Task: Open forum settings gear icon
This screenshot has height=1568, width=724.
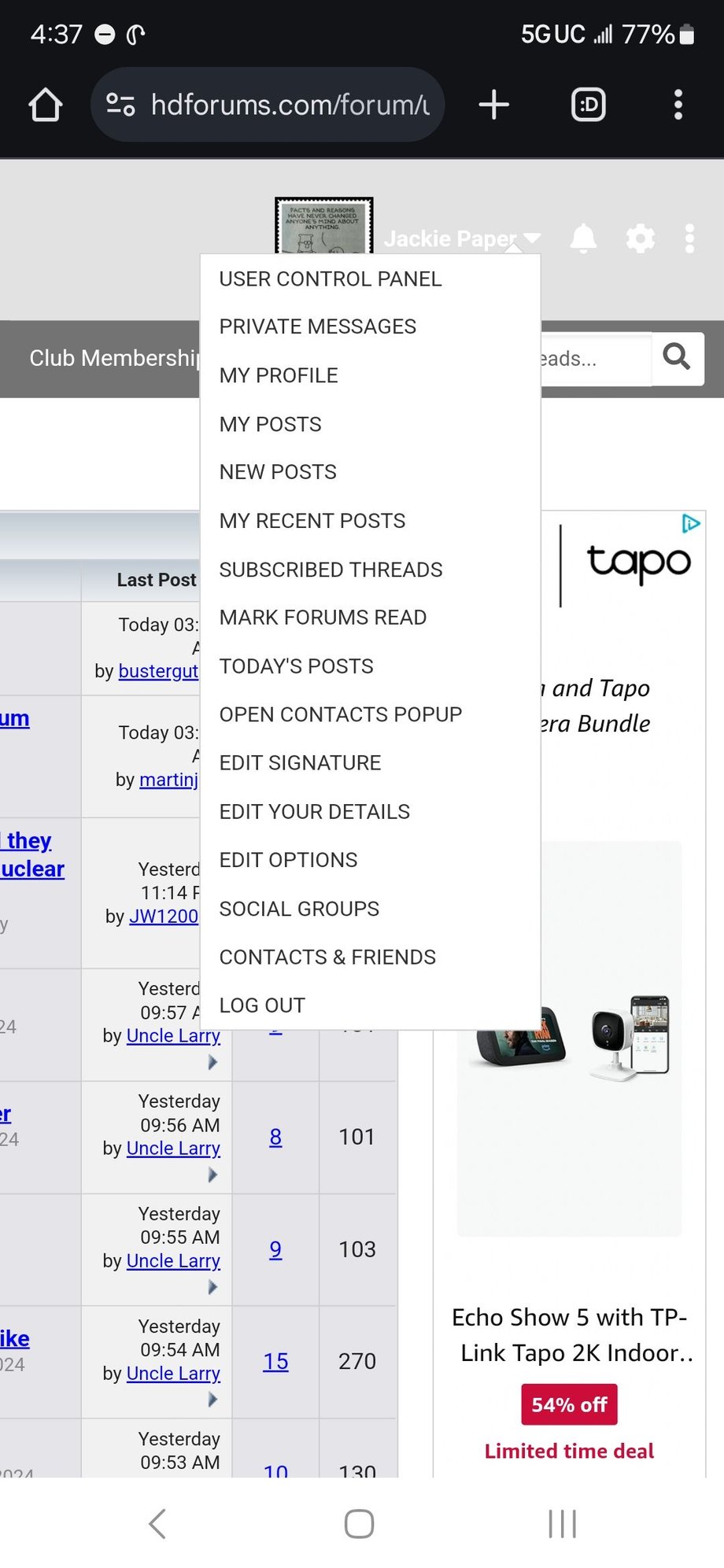Action: (640, 238)
